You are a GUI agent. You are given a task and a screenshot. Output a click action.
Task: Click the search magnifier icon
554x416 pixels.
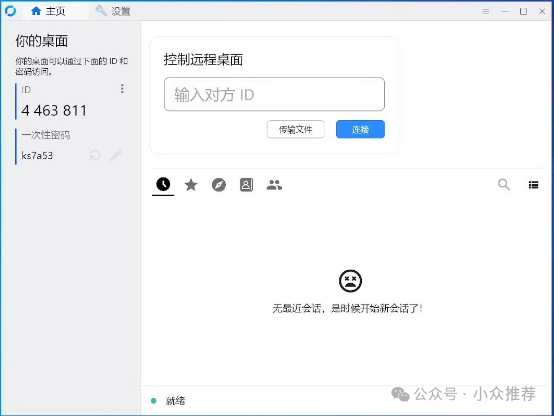tap(504, 184)
